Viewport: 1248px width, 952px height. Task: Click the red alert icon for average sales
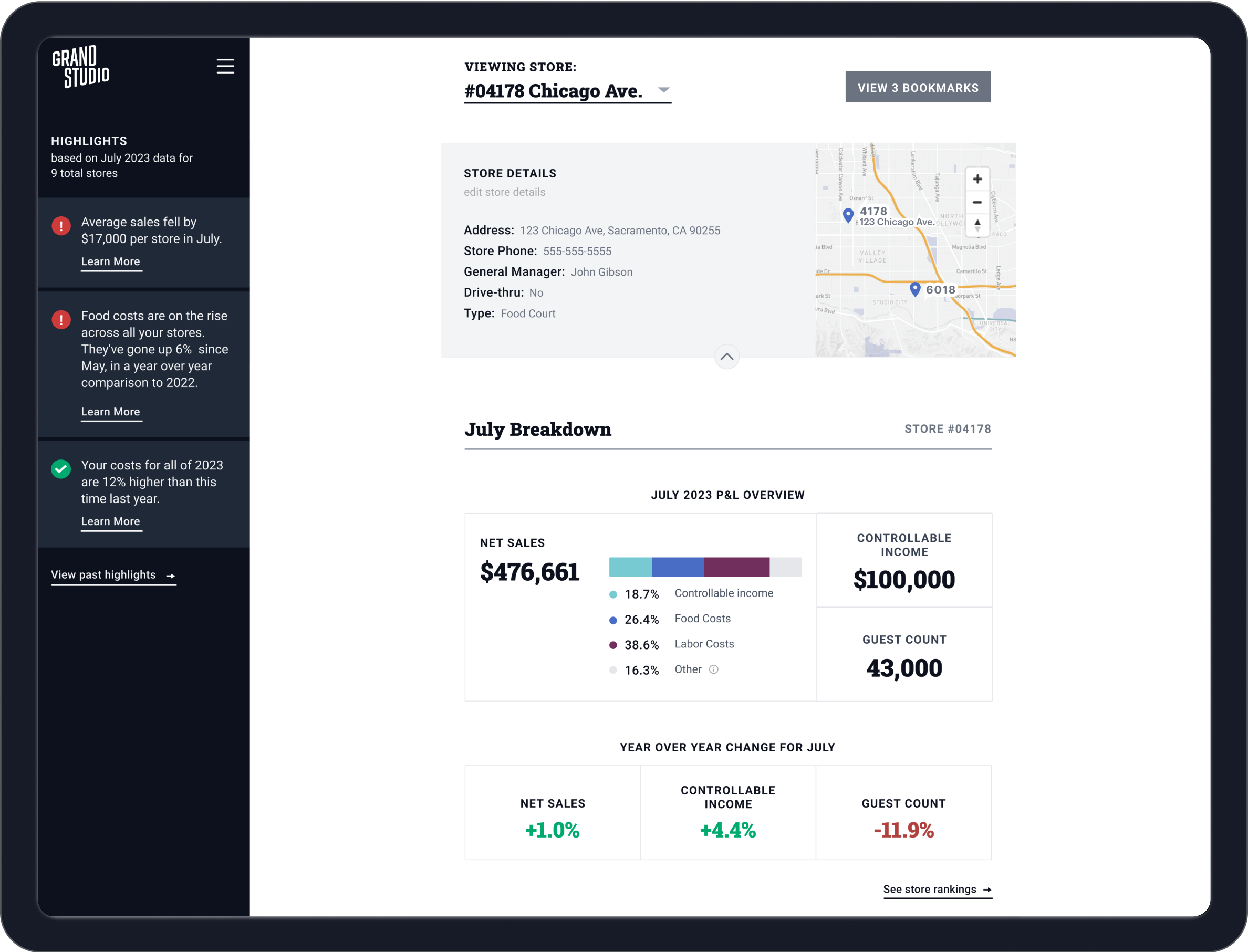61,226
